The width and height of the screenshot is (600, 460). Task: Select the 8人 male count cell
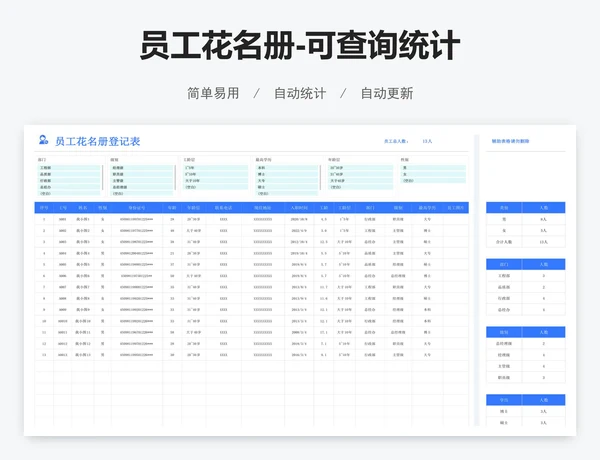click(x=543, y=219)
